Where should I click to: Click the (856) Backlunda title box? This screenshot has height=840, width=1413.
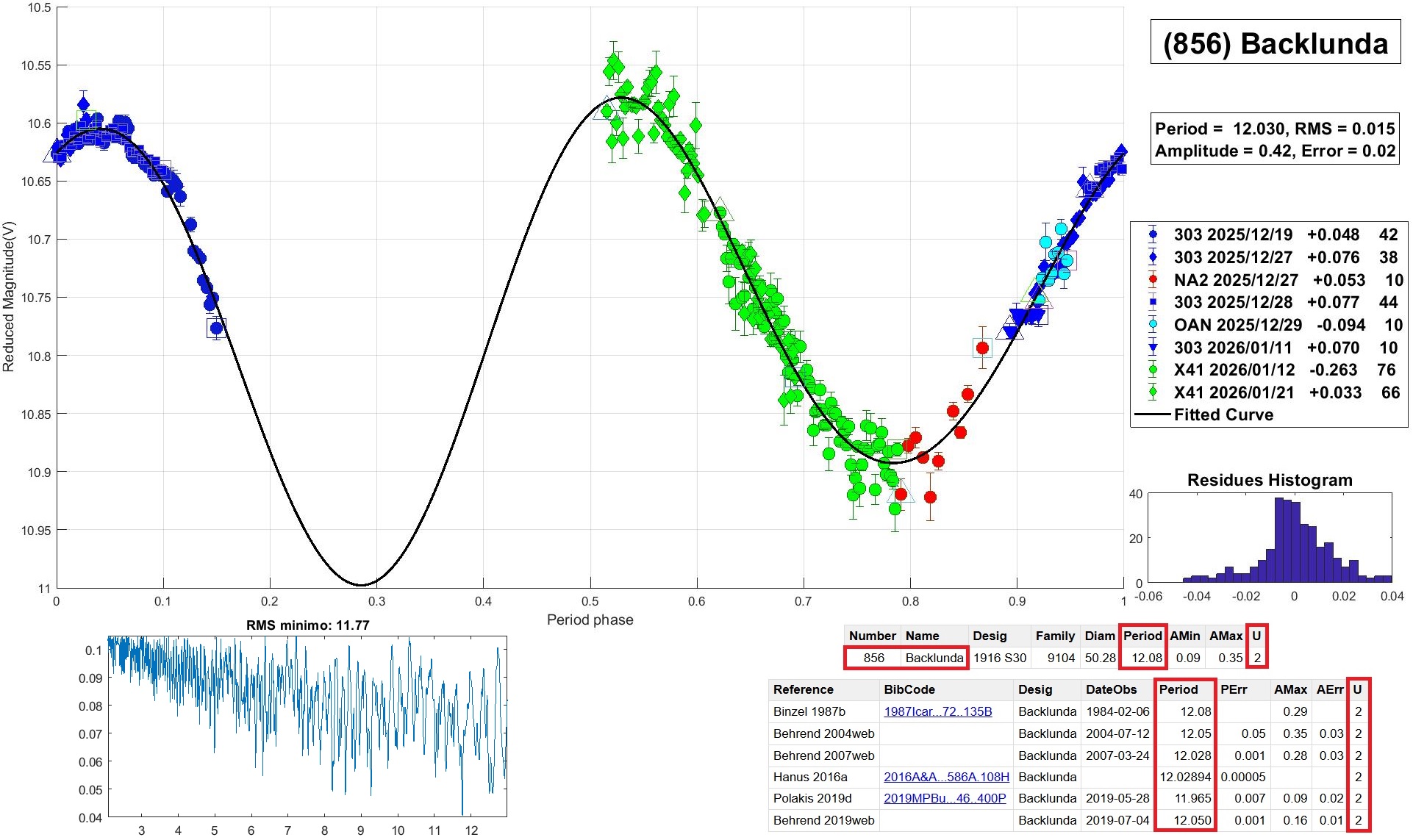1275,43
